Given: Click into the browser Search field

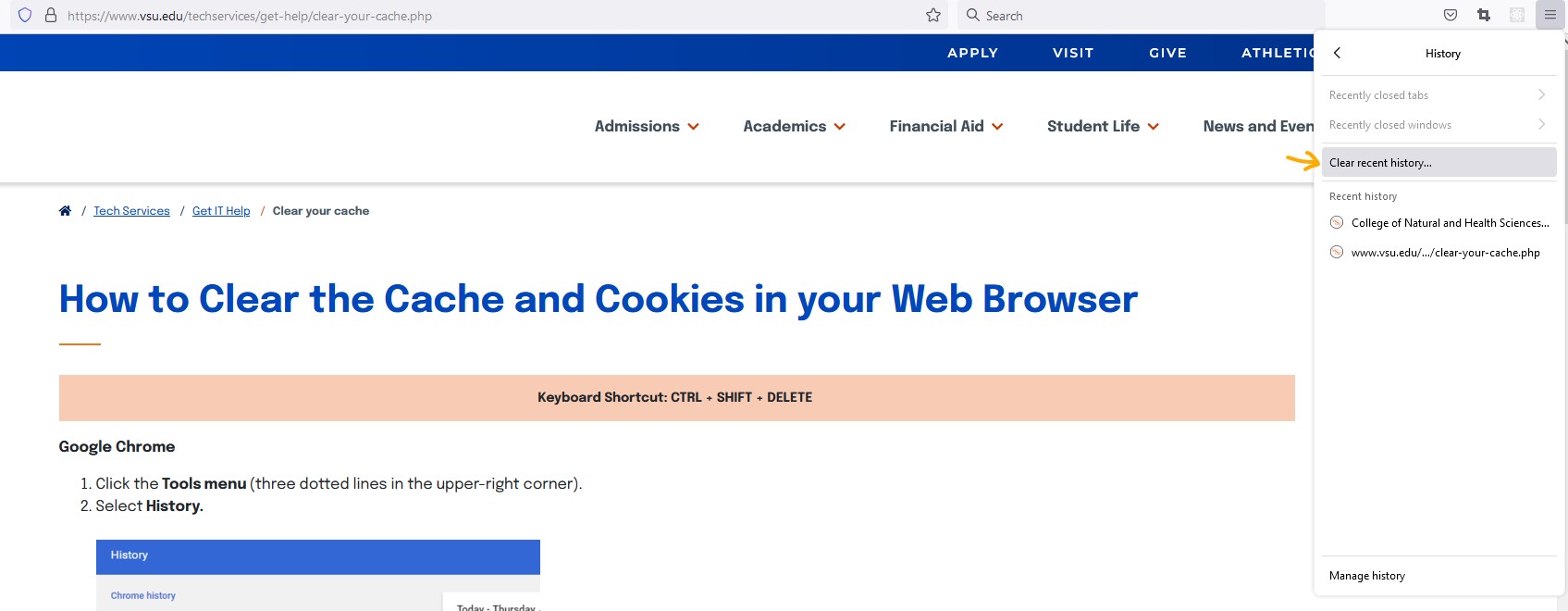Looking at the screenshot, I should 1142,15.
